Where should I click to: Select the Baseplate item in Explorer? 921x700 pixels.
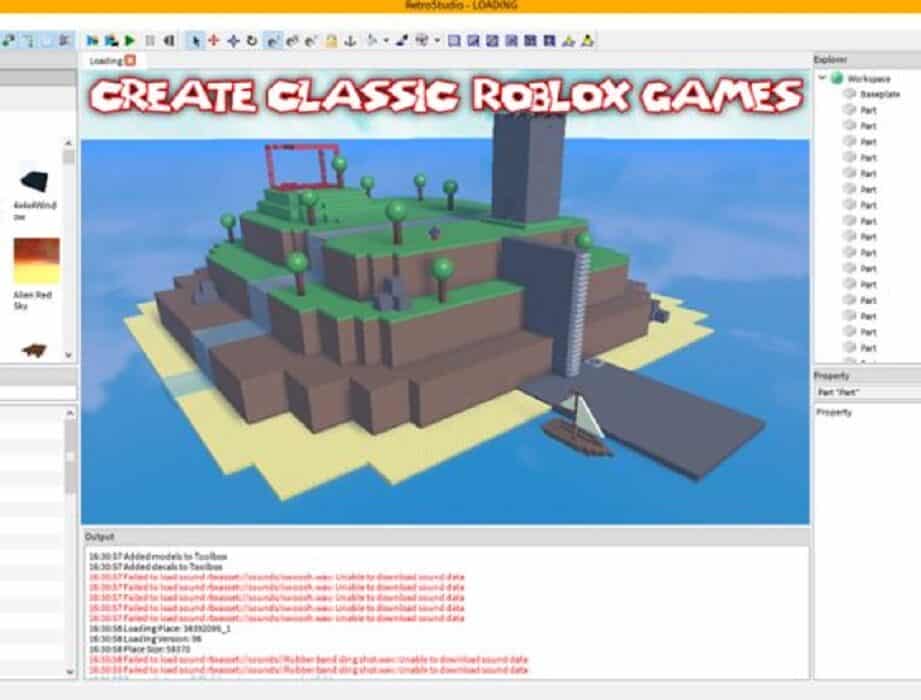tap(880, 94)
